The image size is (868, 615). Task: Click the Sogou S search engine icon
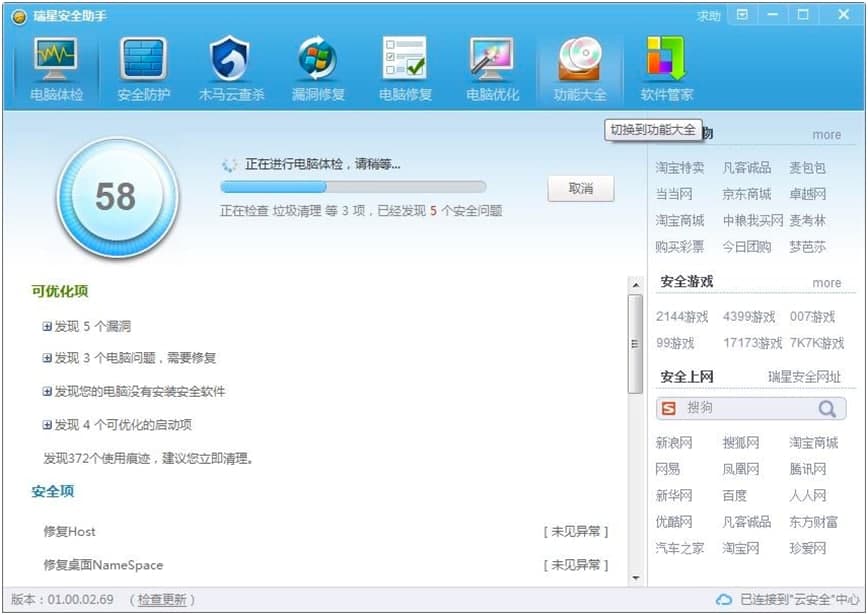[x=669, y=409]
